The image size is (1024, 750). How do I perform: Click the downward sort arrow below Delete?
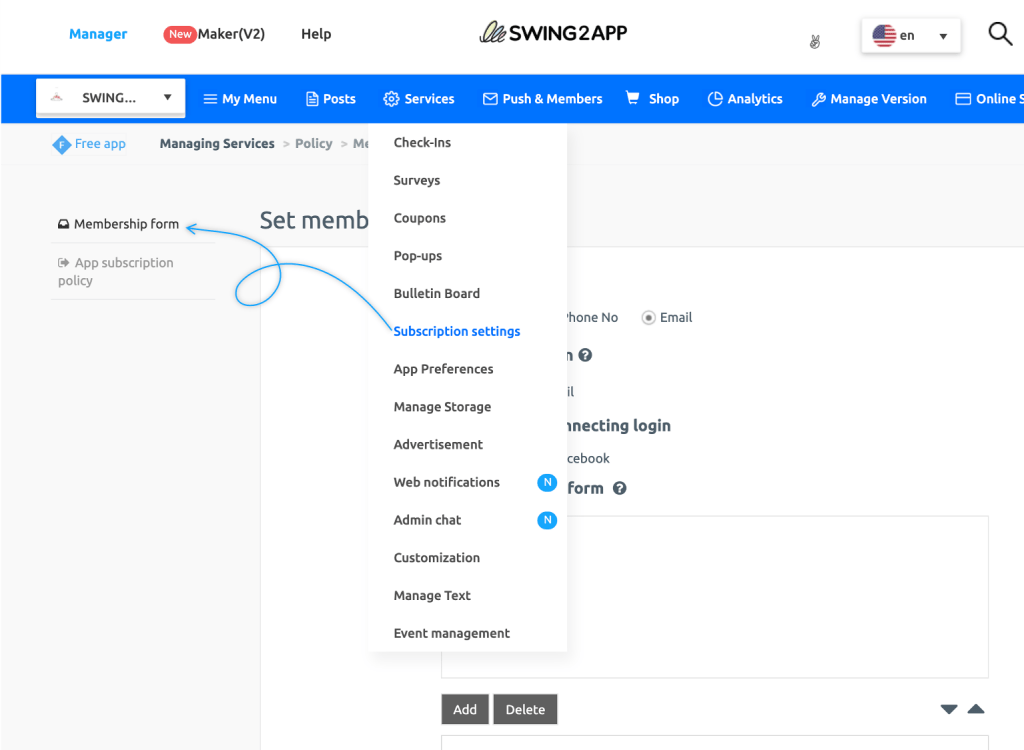point(947,709)
